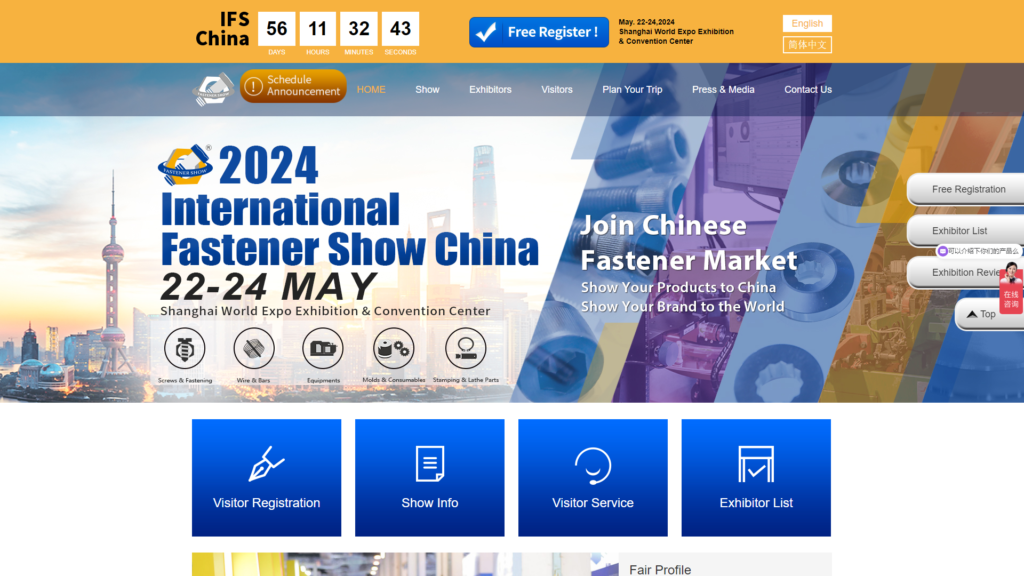Open the Press & Media menu
This screenshot has width=1024, height=576.
[x=723, y=89]
